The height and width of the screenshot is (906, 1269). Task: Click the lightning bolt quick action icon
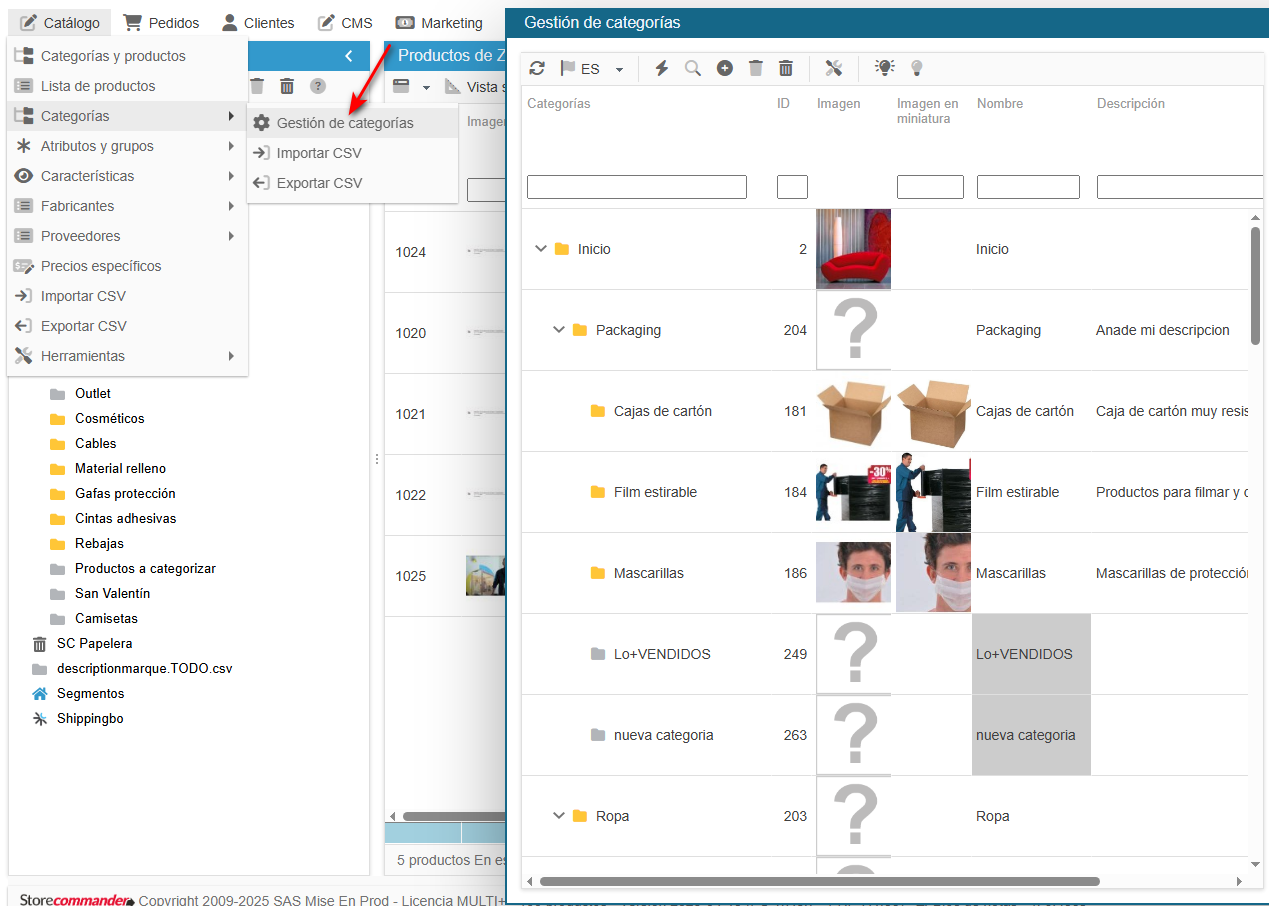[x=661, y=68]
